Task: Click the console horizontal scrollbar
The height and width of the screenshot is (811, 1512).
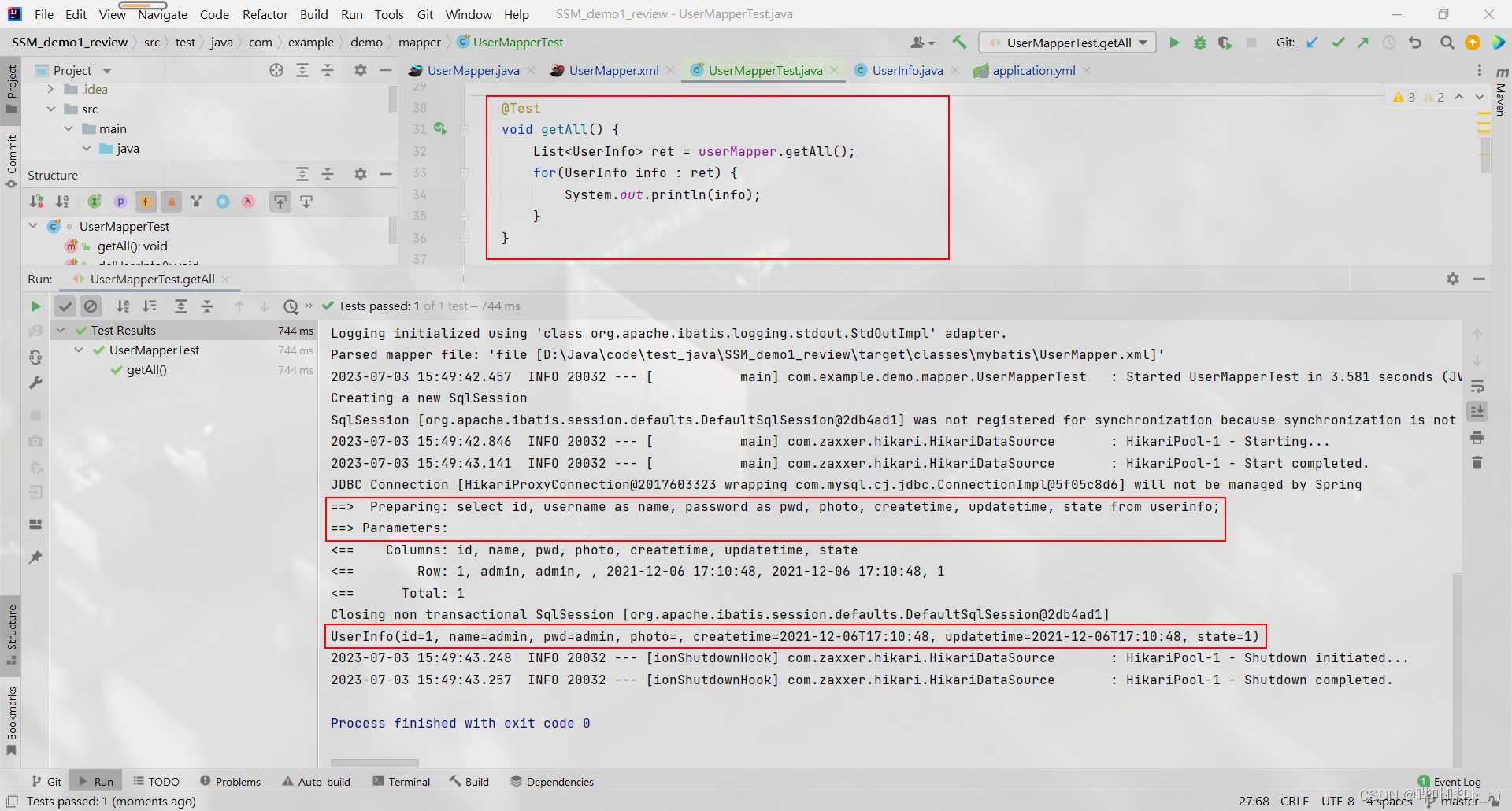Action: pos(374,763)
